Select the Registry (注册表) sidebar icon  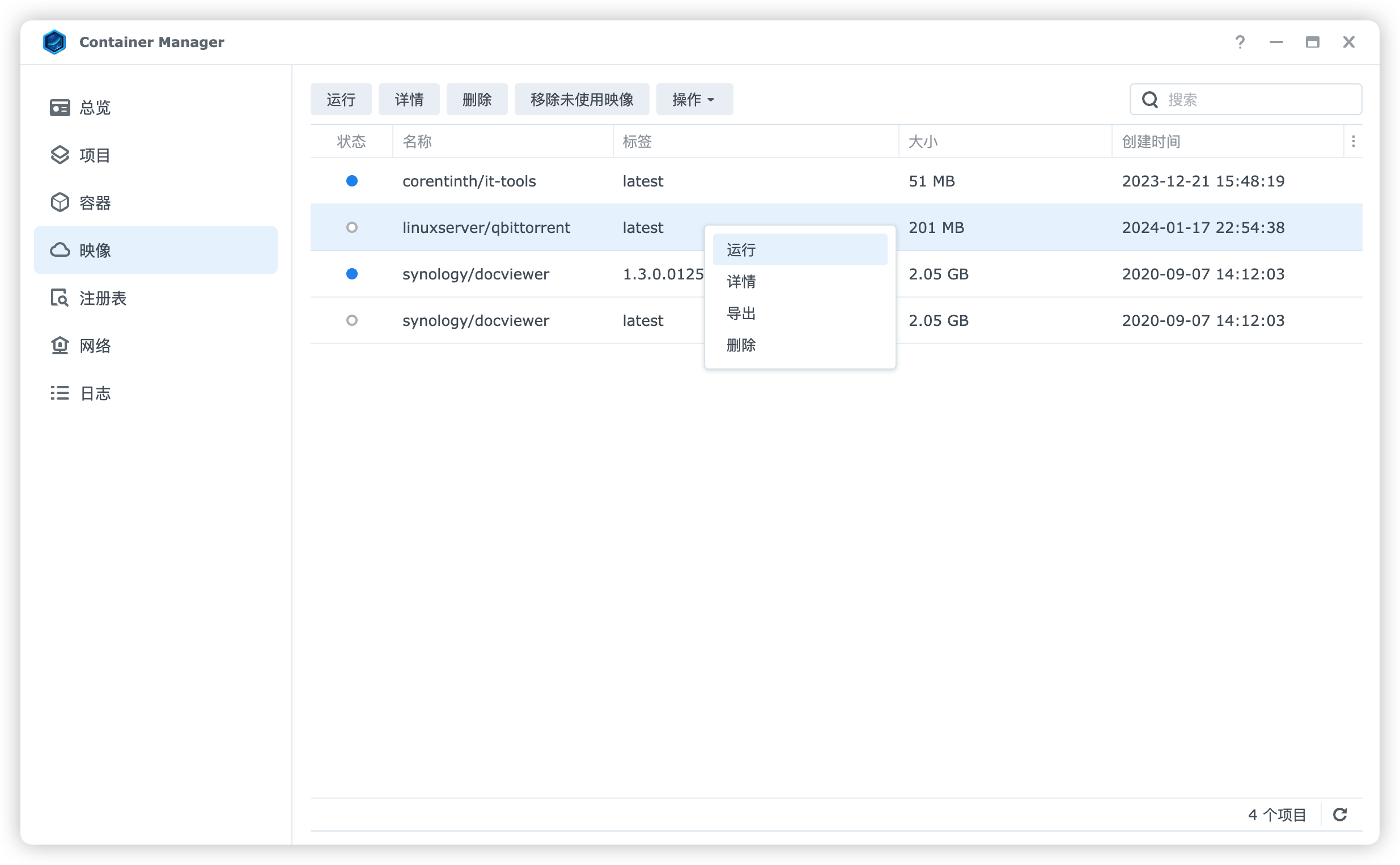(x=60, y=298)
